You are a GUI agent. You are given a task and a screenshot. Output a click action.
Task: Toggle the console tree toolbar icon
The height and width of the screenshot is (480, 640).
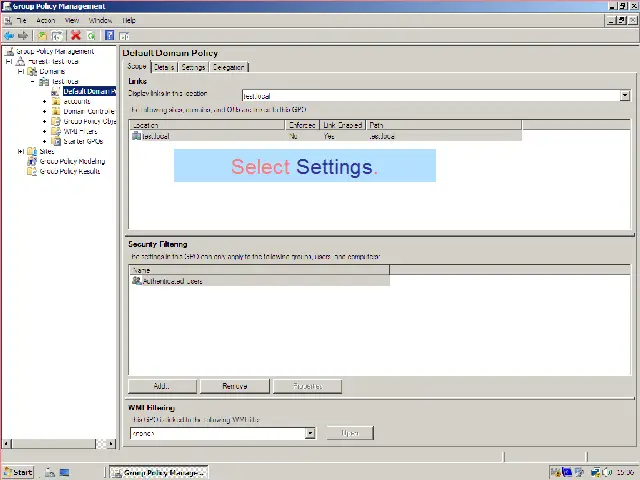click(57, 36)
